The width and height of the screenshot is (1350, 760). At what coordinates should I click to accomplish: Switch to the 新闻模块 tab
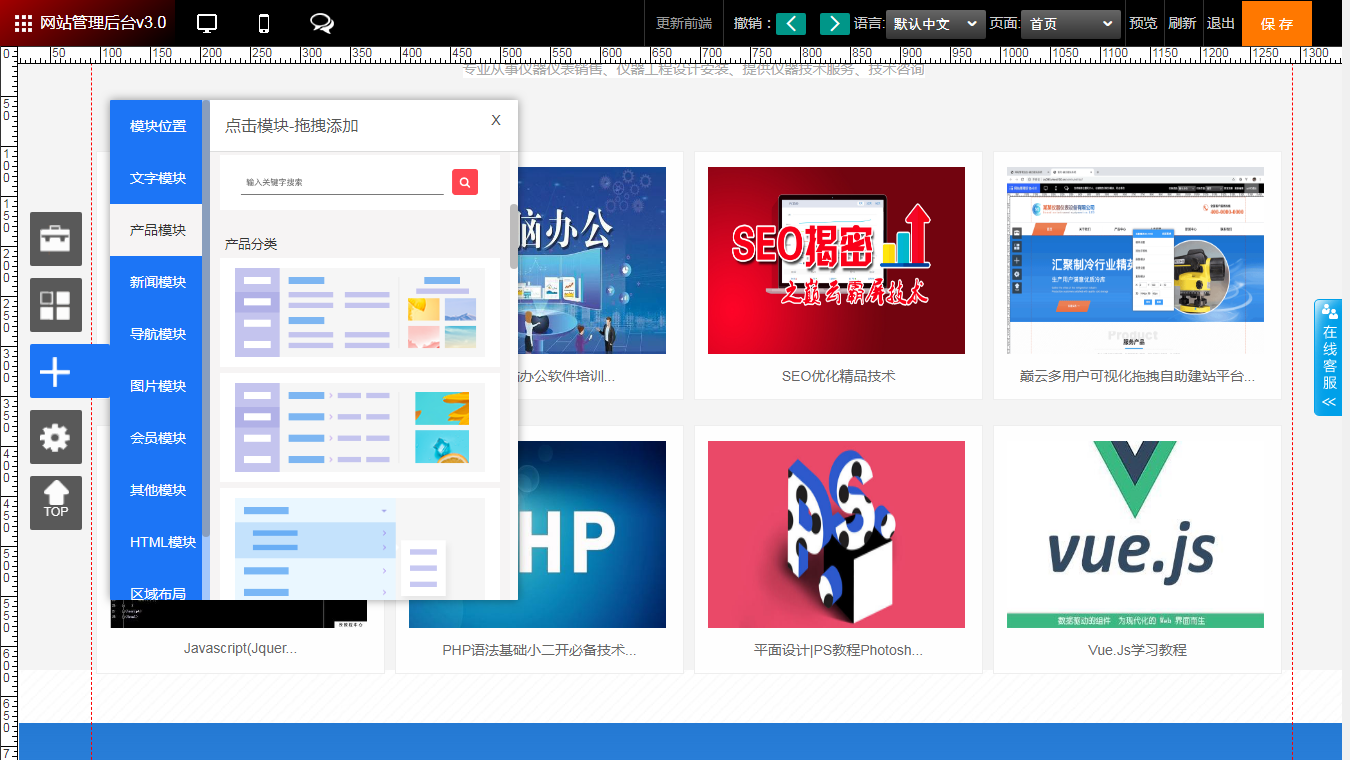click(x=156, y=281)
